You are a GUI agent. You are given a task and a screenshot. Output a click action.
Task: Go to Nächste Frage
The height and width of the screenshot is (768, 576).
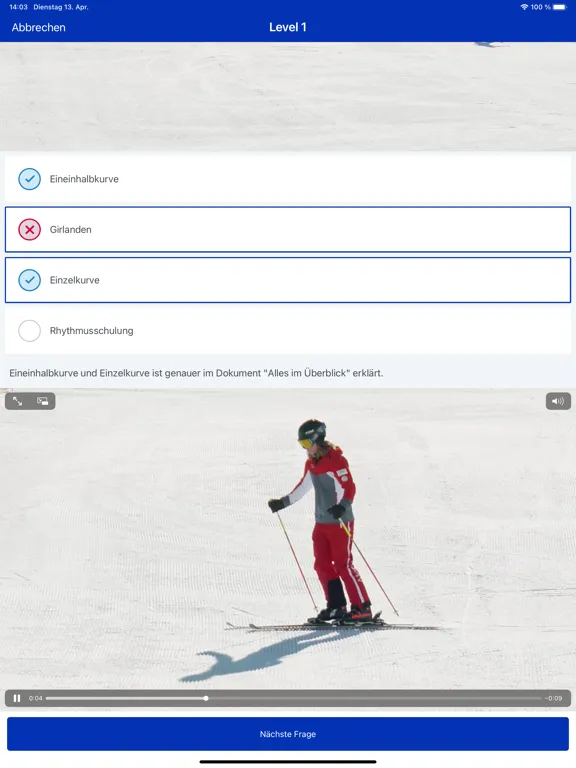pos(288,734)
